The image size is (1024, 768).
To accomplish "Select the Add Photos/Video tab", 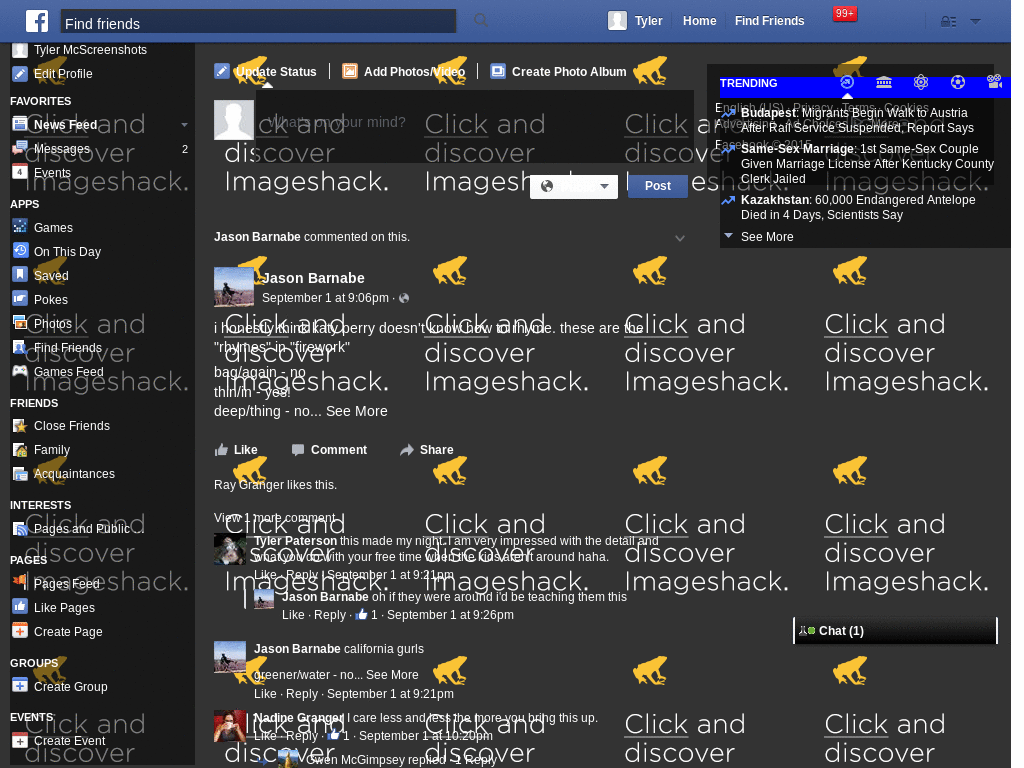I will [x=404, y=71].
